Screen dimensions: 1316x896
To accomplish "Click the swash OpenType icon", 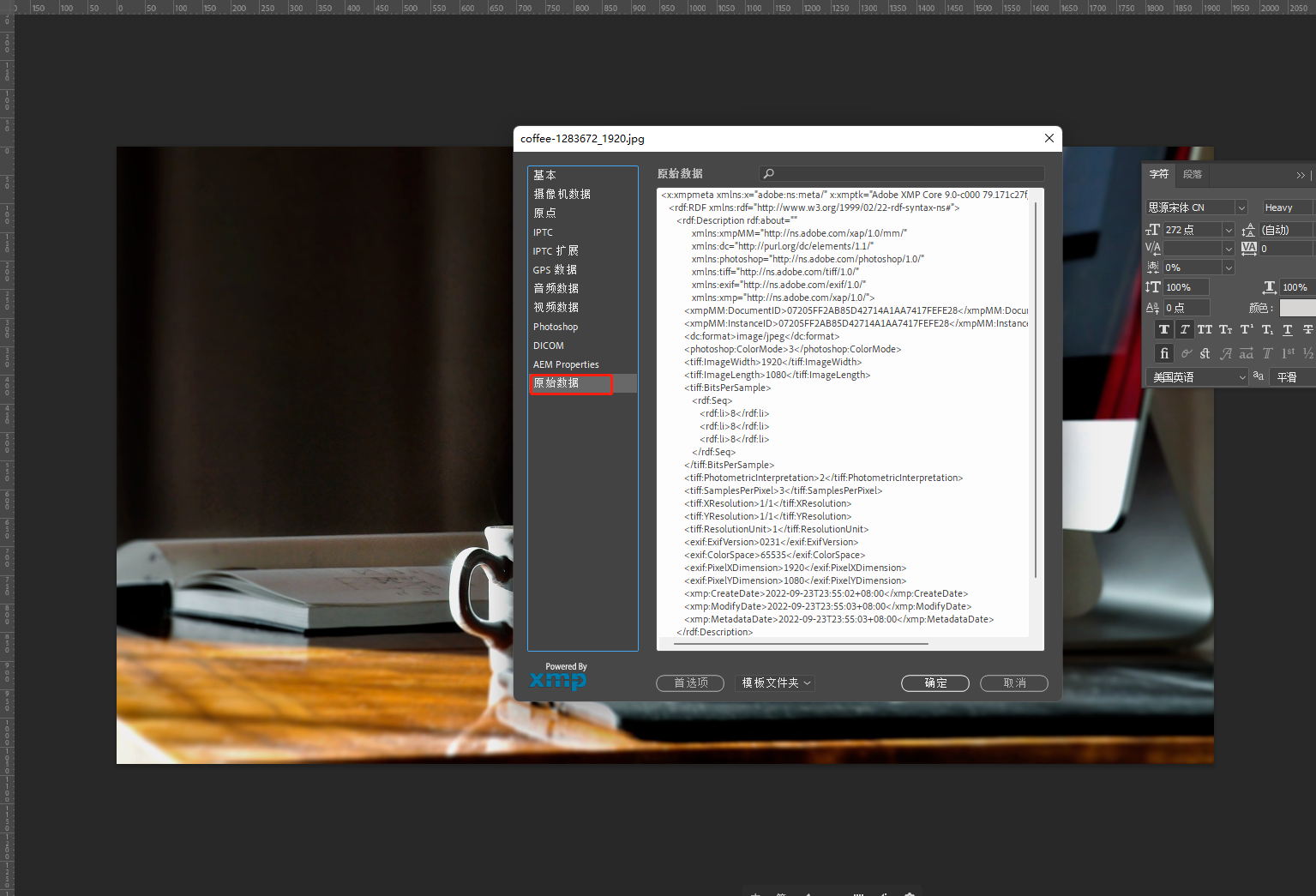I will pyautogui.click(x=1226, y=353).
